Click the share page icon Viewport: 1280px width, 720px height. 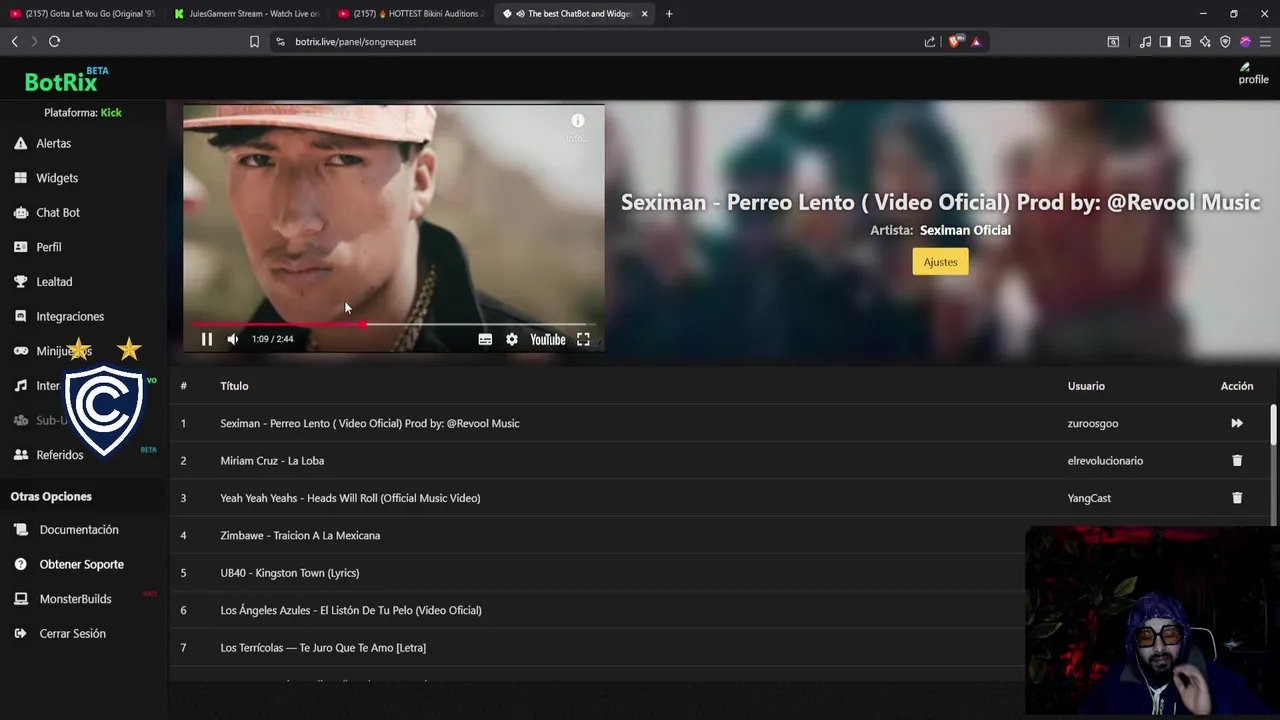pos(930,42)
